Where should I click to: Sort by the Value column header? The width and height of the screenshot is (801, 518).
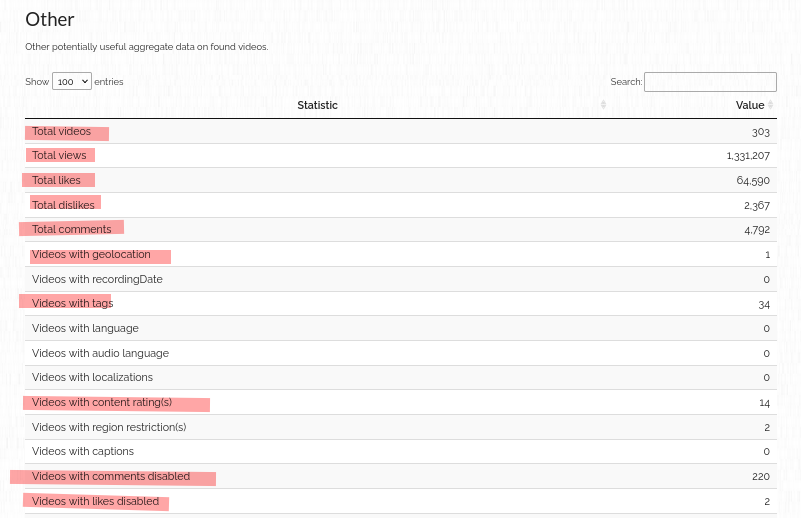[x=749, y=105]
